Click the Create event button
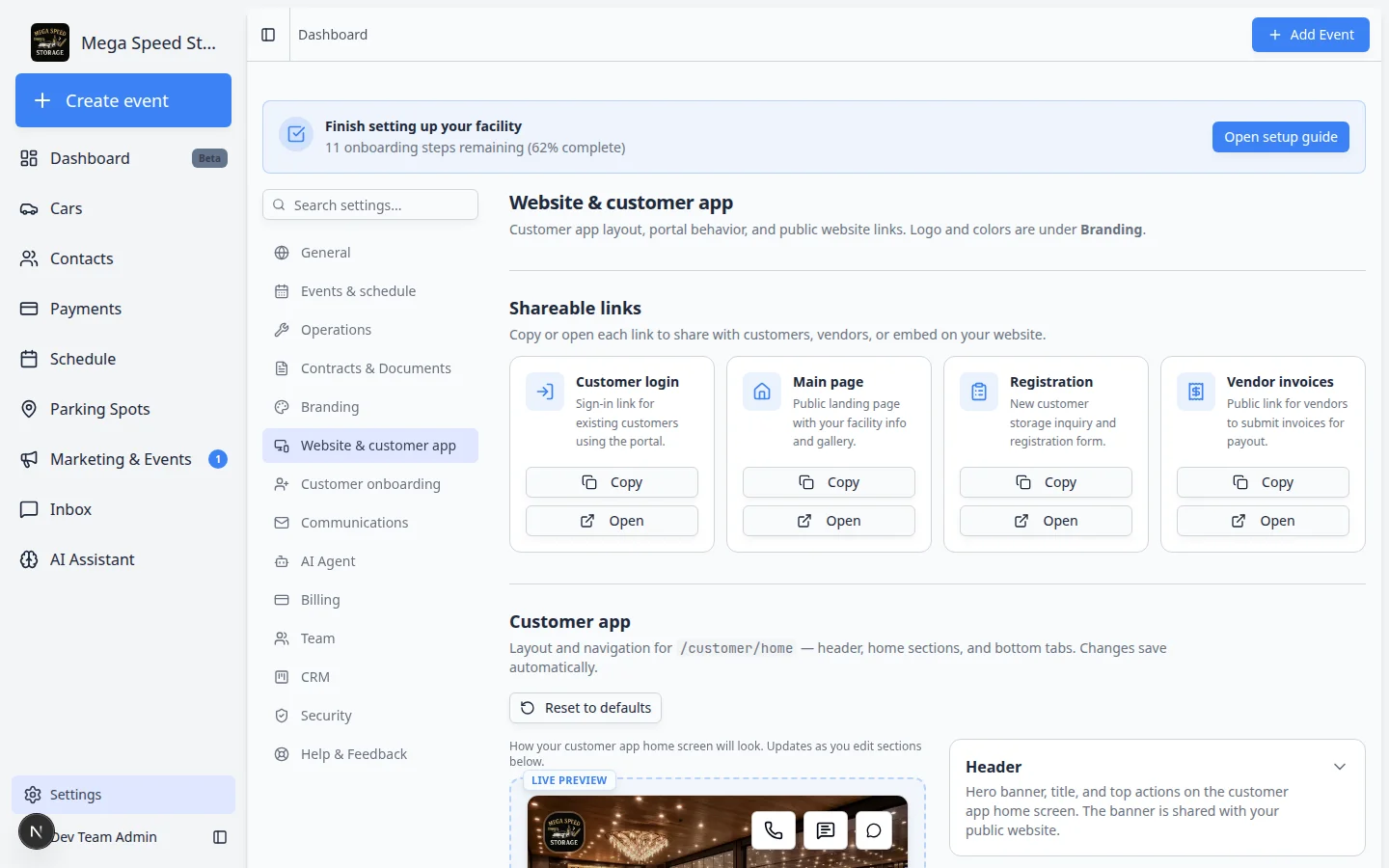 tap(123, 100)
